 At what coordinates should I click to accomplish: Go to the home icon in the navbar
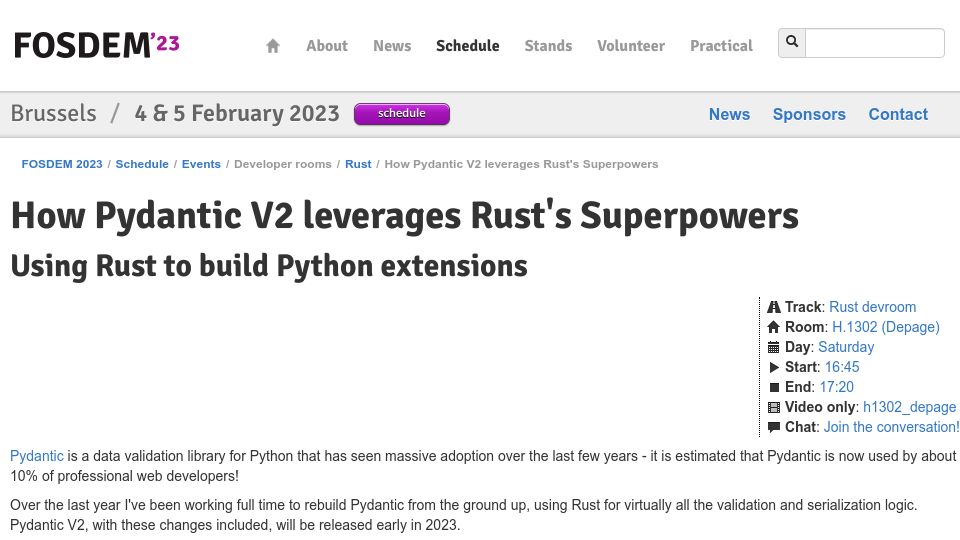(x=273, y=46)
